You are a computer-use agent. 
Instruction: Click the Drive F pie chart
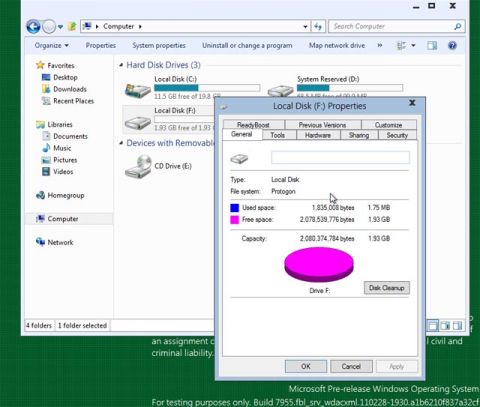[x=319, y=265]
